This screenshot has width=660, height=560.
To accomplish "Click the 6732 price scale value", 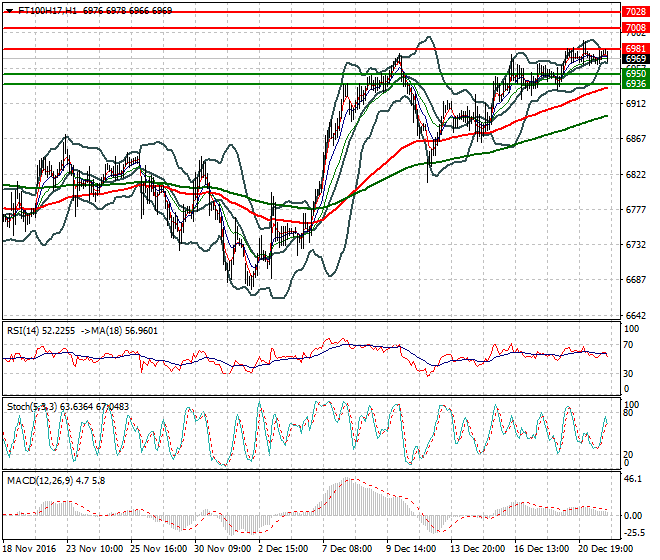I will click(636, 245).
